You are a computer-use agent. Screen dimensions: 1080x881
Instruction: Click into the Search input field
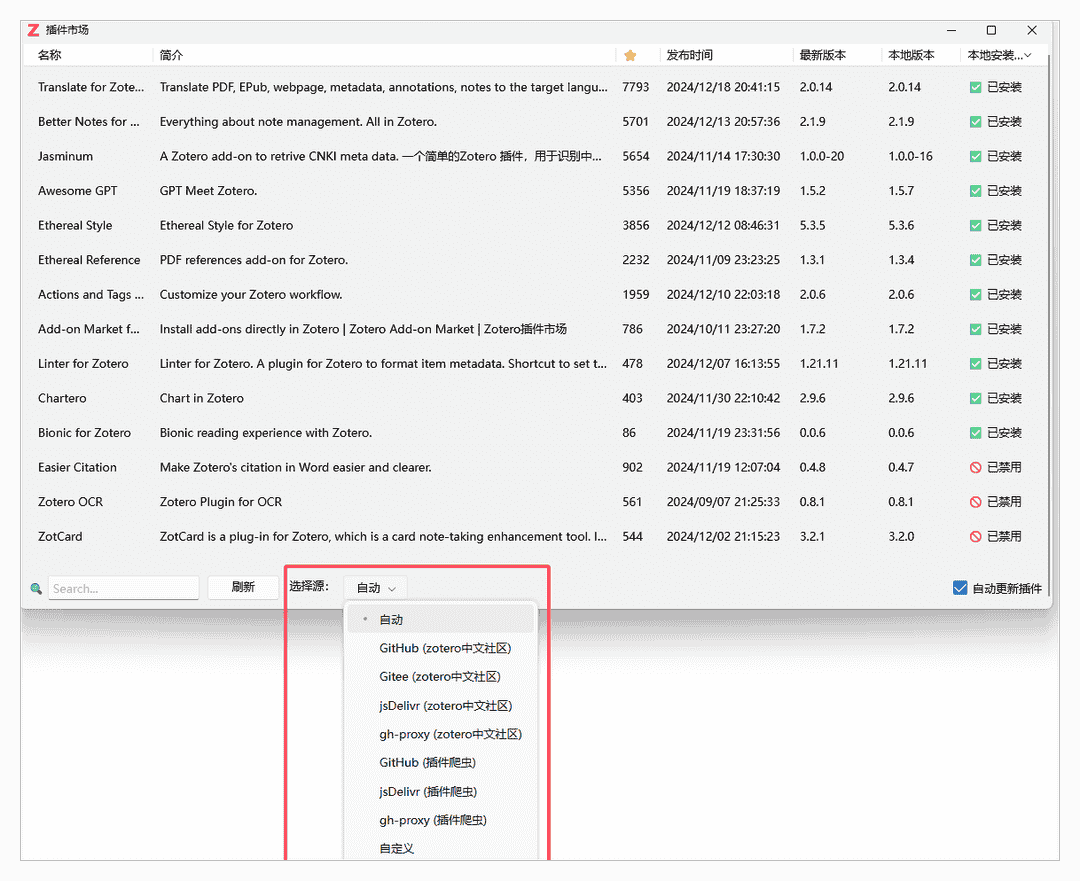(x=123, y=589)
